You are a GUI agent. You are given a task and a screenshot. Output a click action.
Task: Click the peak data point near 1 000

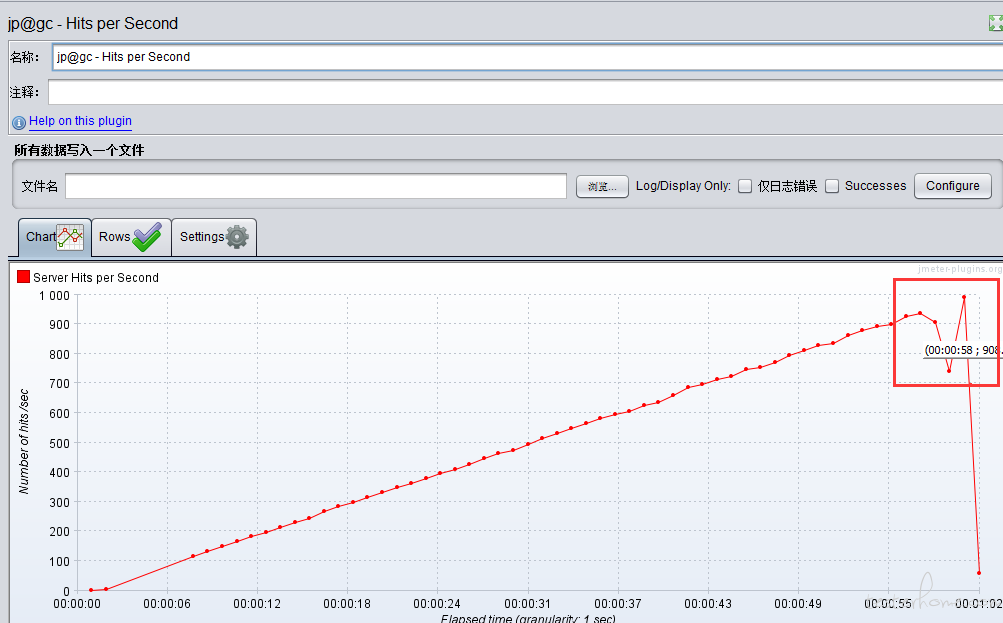click(x=964, y=297)
